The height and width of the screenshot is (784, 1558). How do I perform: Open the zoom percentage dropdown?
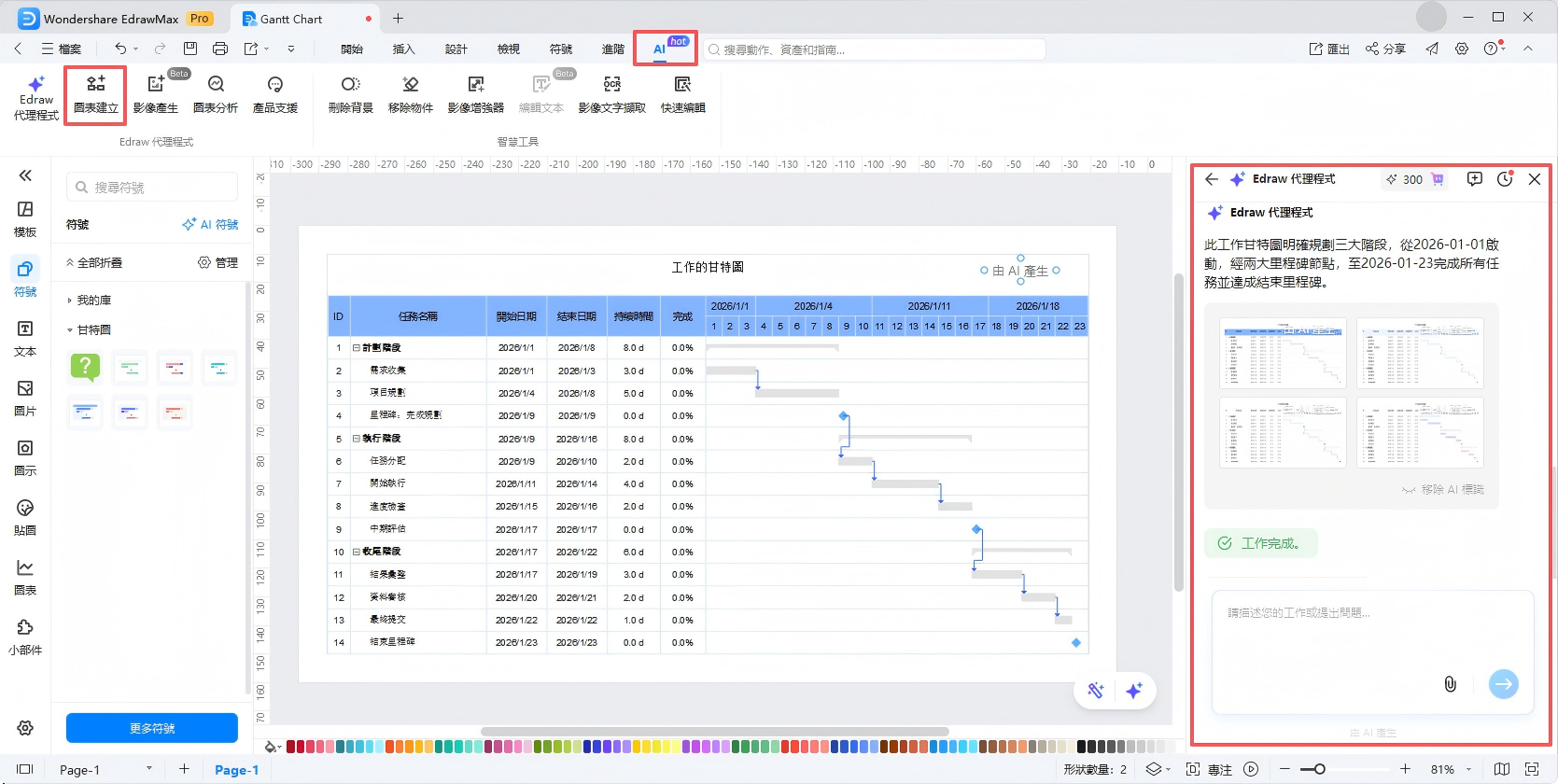(x=1468, y=769)
